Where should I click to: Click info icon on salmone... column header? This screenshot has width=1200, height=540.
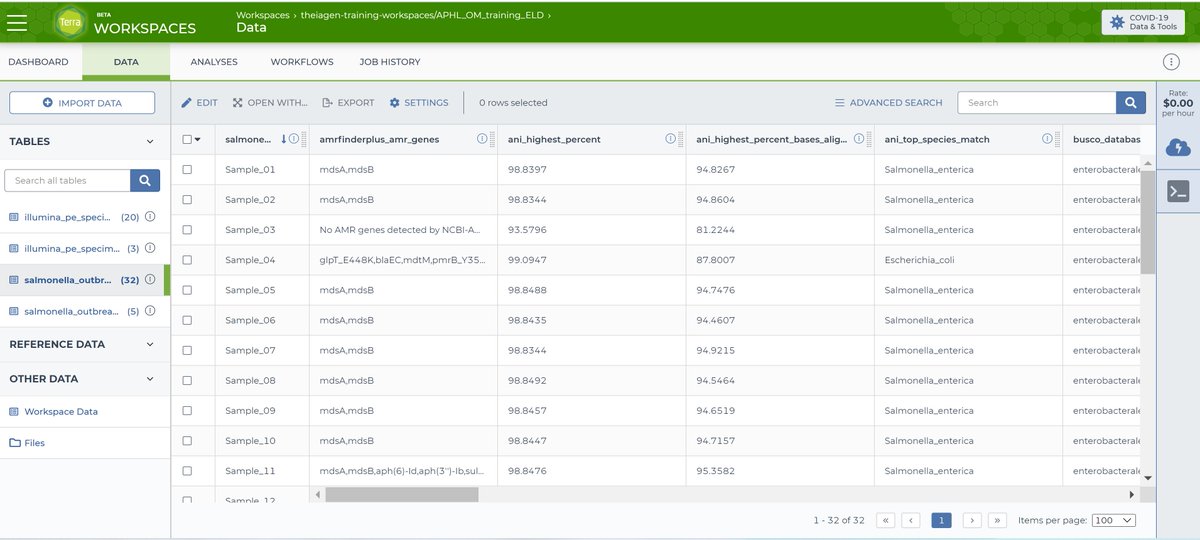click(x=294, y=139)
